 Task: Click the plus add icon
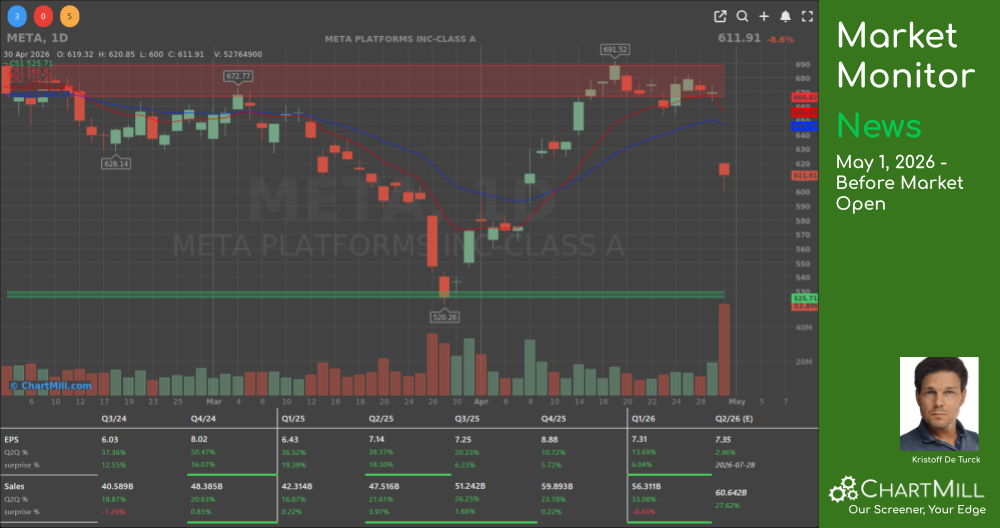pyautogui.click(x=764, y=17)
